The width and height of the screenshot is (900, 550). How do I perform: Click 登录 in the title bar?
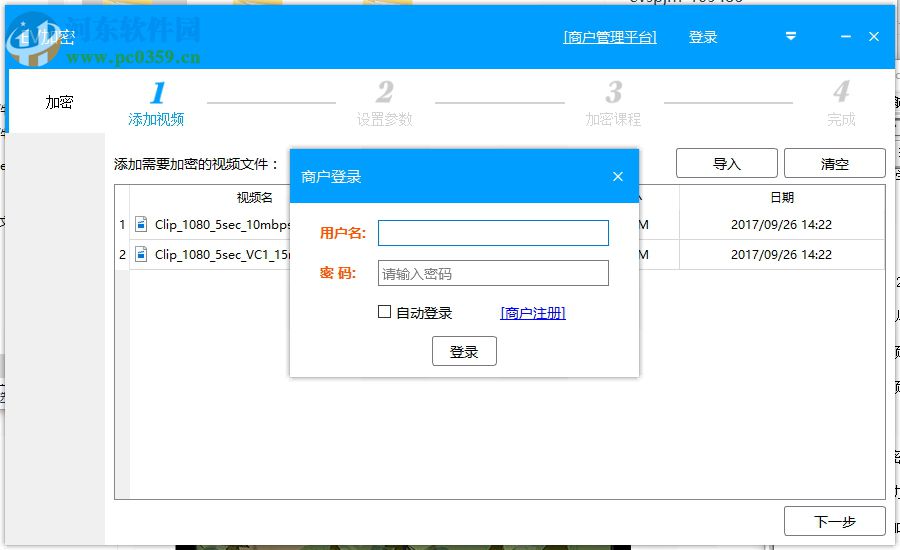point(703,37)
